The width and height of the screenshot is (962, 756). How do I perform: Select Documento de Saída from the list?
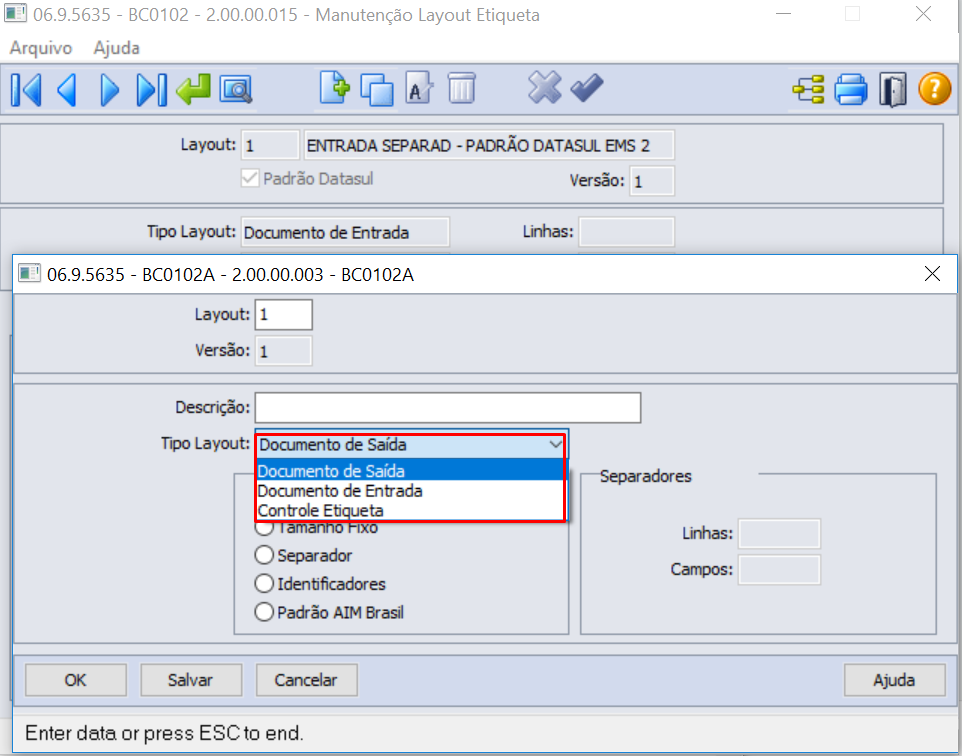coord(410,471)
